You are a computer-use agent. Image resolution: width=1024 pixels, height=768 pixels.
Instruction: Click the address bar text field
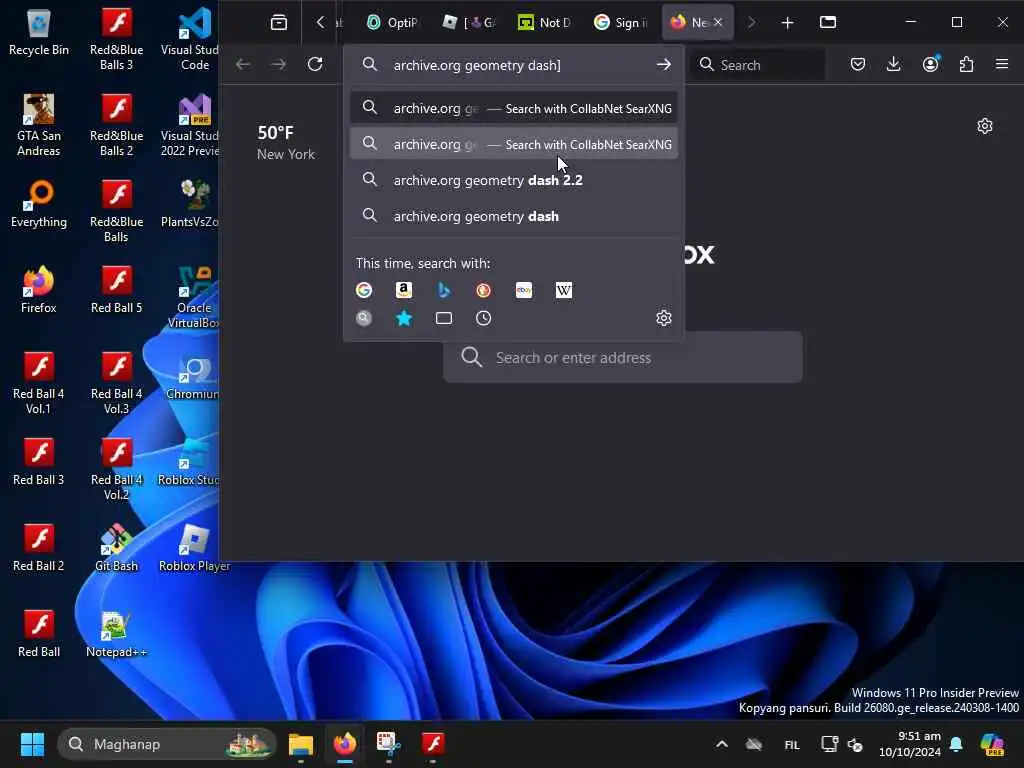[516, 65]
